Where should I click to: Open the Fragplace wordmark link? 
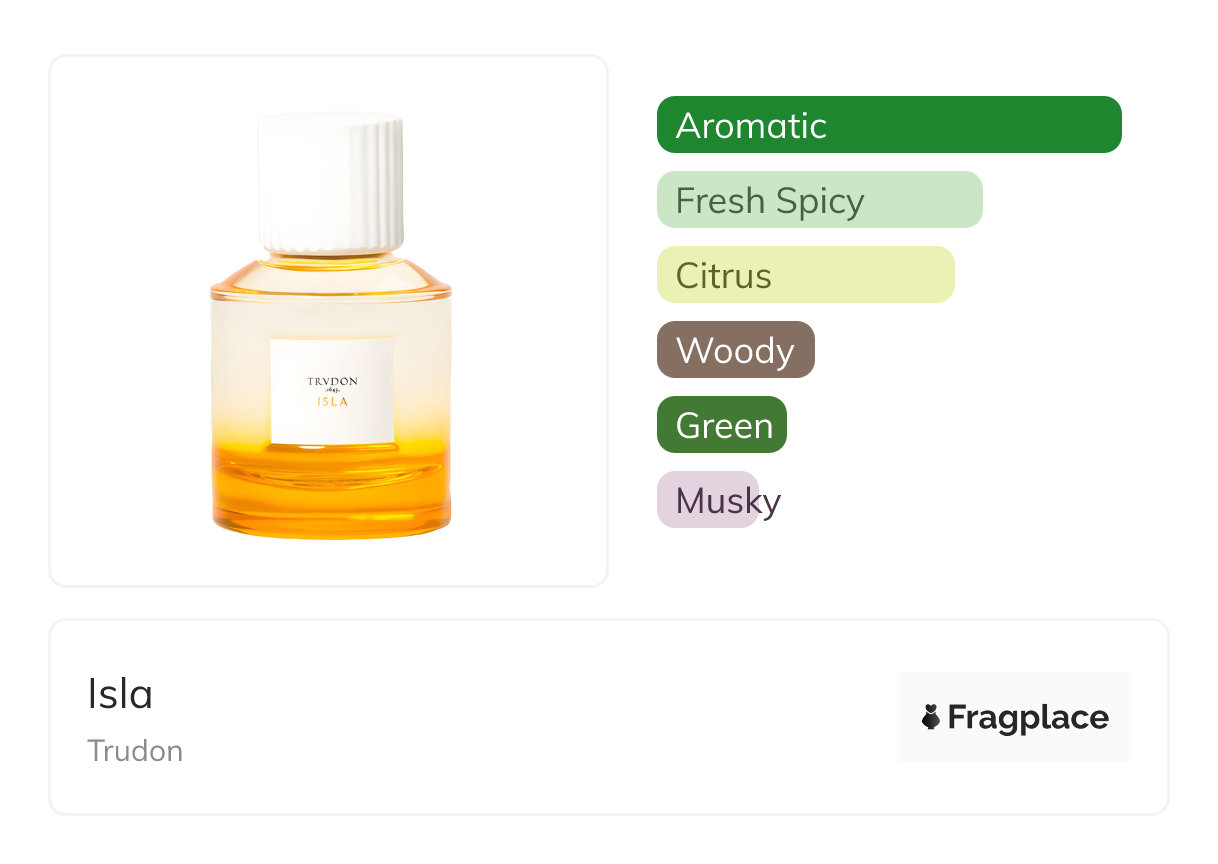click(x=1027, y=718)
